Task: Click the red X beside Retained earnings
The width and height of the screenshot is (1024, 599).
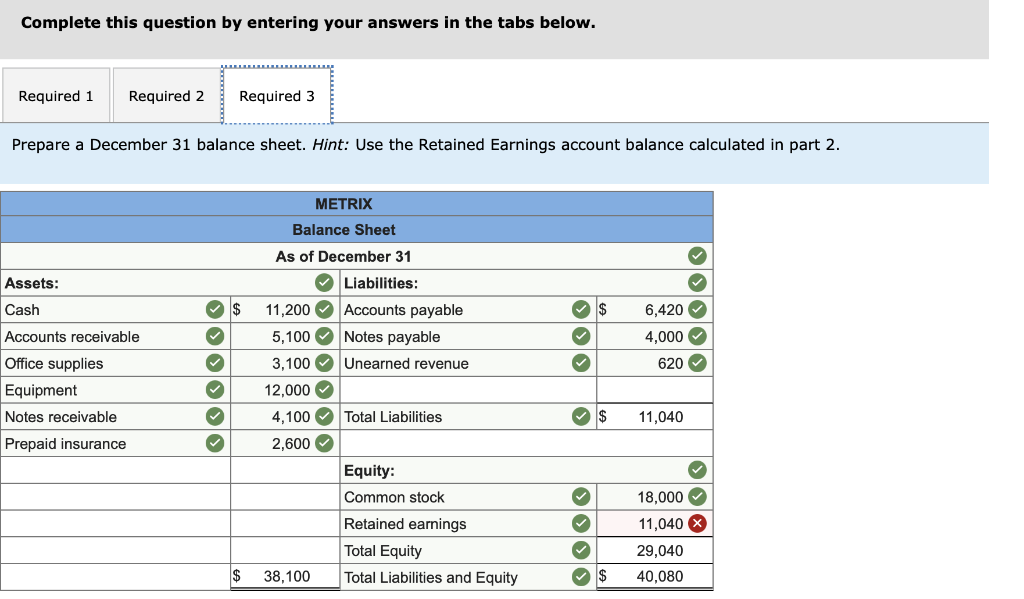Action: [x=698, y=523]
